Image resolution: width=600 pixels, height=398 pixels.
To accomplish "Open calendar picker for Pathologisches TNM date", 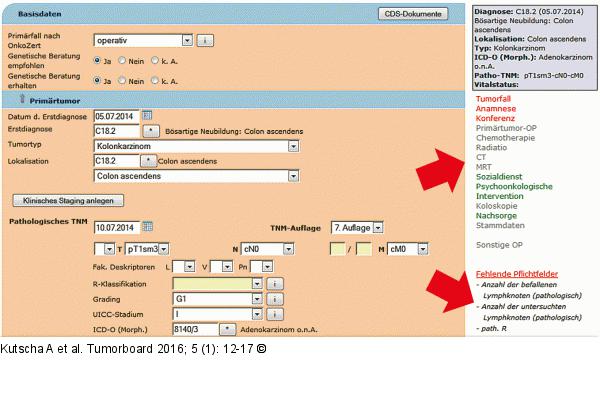I will click(147, 227).
